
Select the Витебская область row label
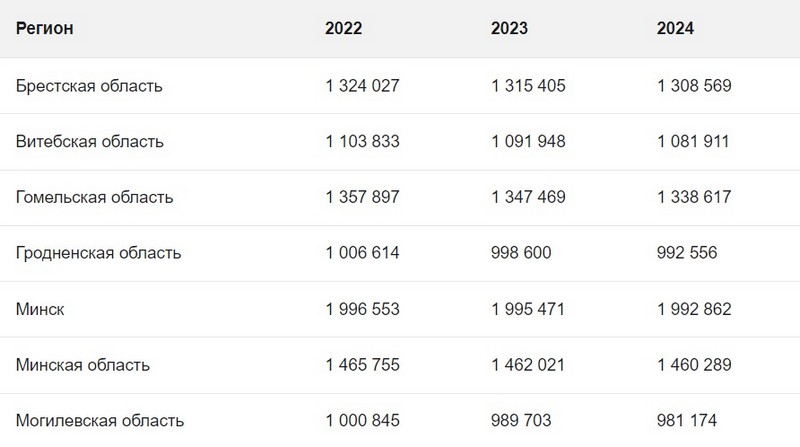pos(90,142)
